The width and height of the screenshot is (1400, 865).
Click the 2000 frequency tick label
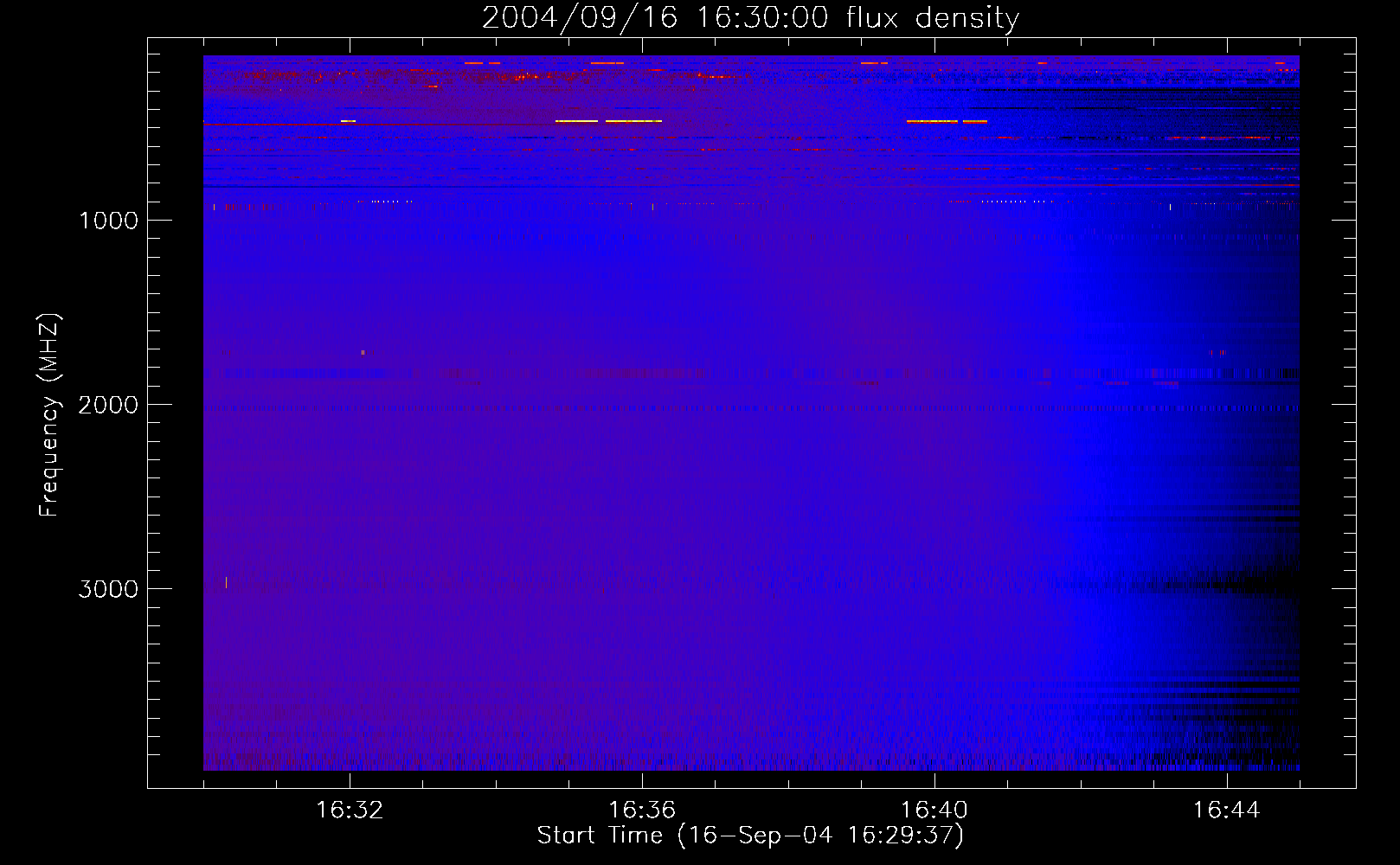[x=108, y=405]
